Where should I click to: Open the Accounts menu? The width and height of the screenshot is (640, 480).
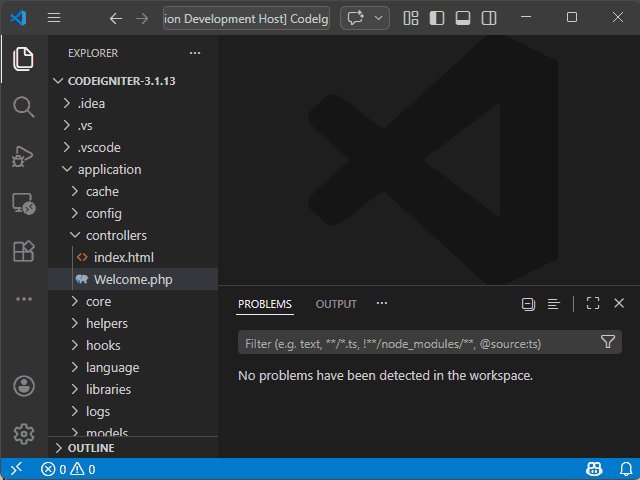[24, 386]
